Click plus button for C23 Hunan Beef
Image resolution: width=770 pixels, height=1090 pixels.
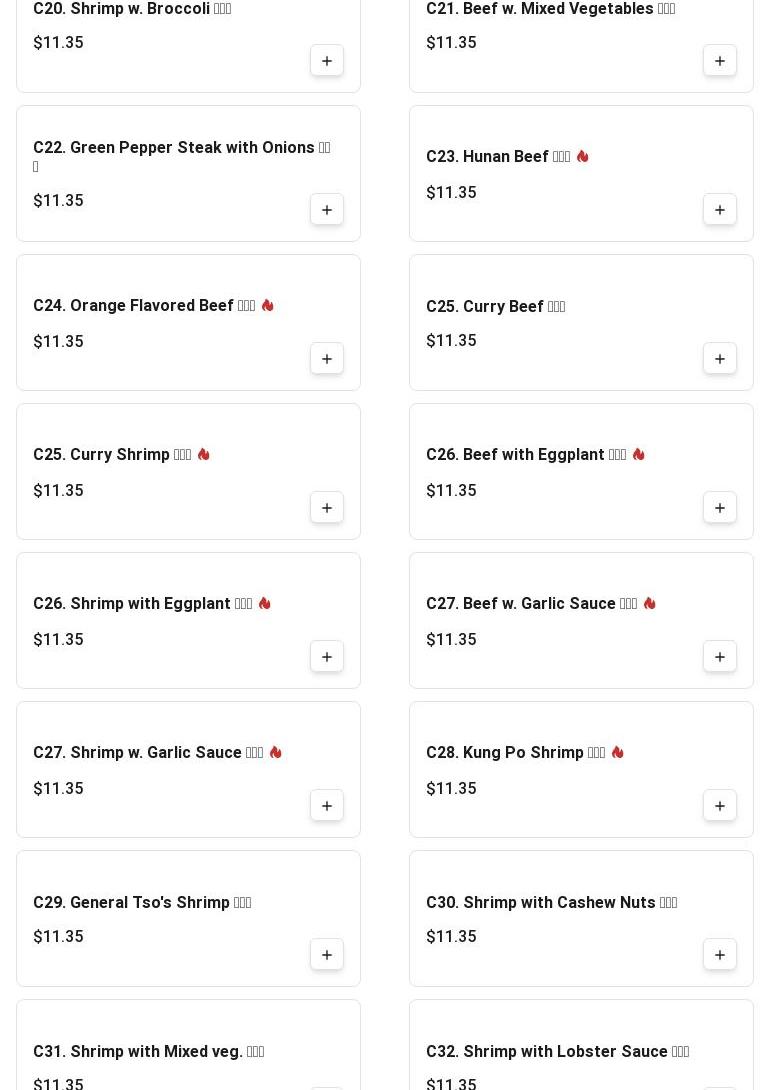coord(720,210)
